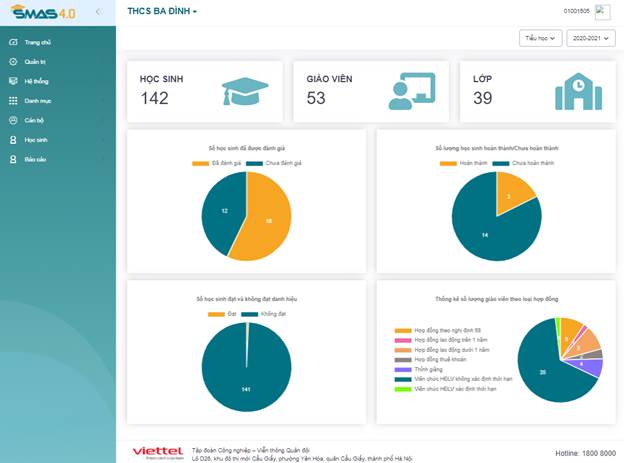Screen dimensions: 624x463
Task: Click the Quản trị sidebar icon
Action: point(13,62)
